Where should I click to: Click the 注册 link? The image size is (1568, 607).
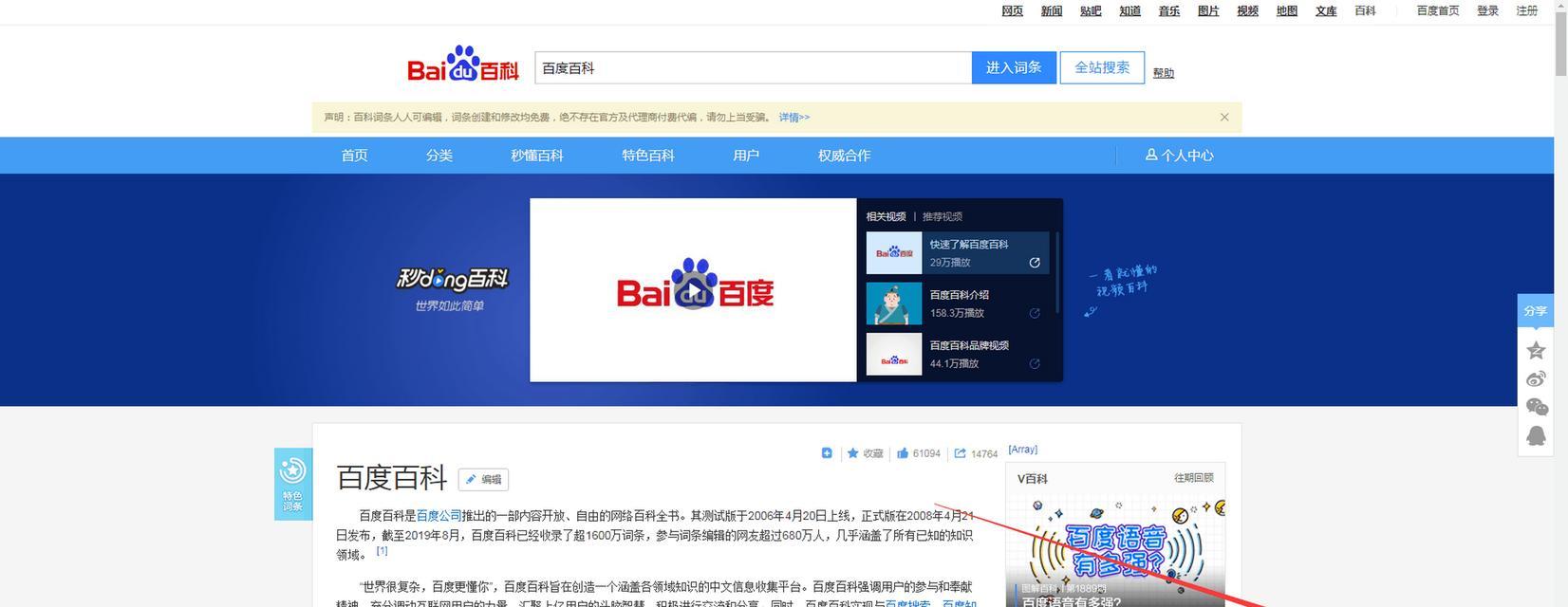(1527, 11)
